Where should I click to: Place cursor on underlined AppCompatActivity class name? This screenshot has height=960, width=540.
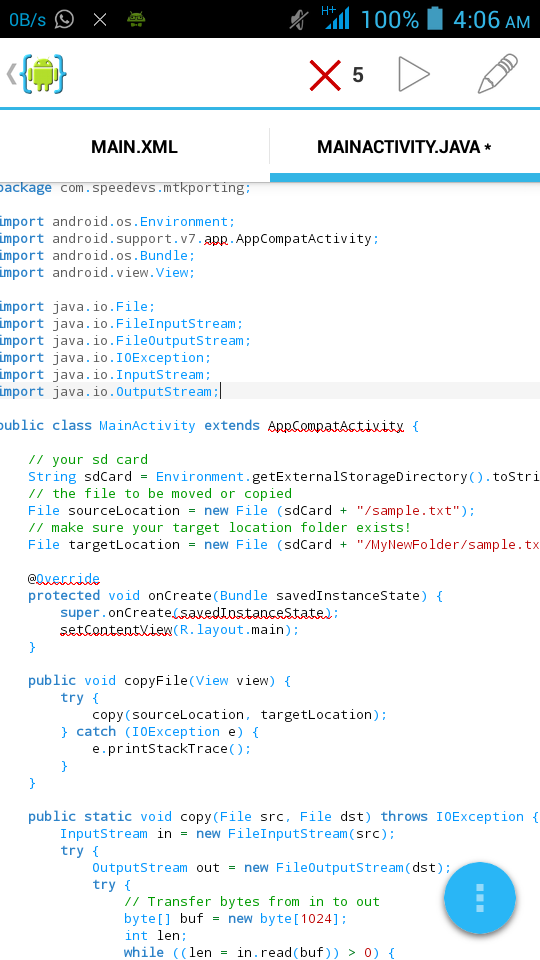click(x=336, y=426)
